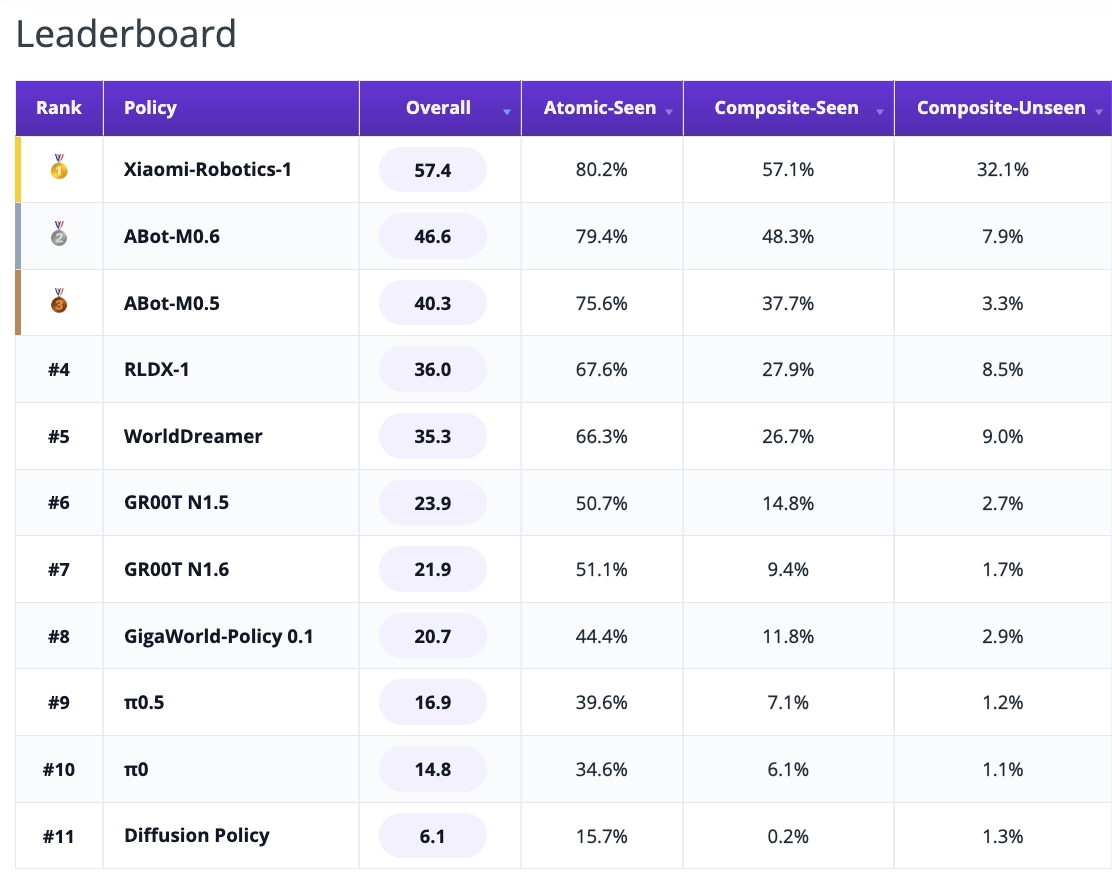Sort by Composite-Unseen using arrow icon
The image size is (1112, 879).
1099,112
